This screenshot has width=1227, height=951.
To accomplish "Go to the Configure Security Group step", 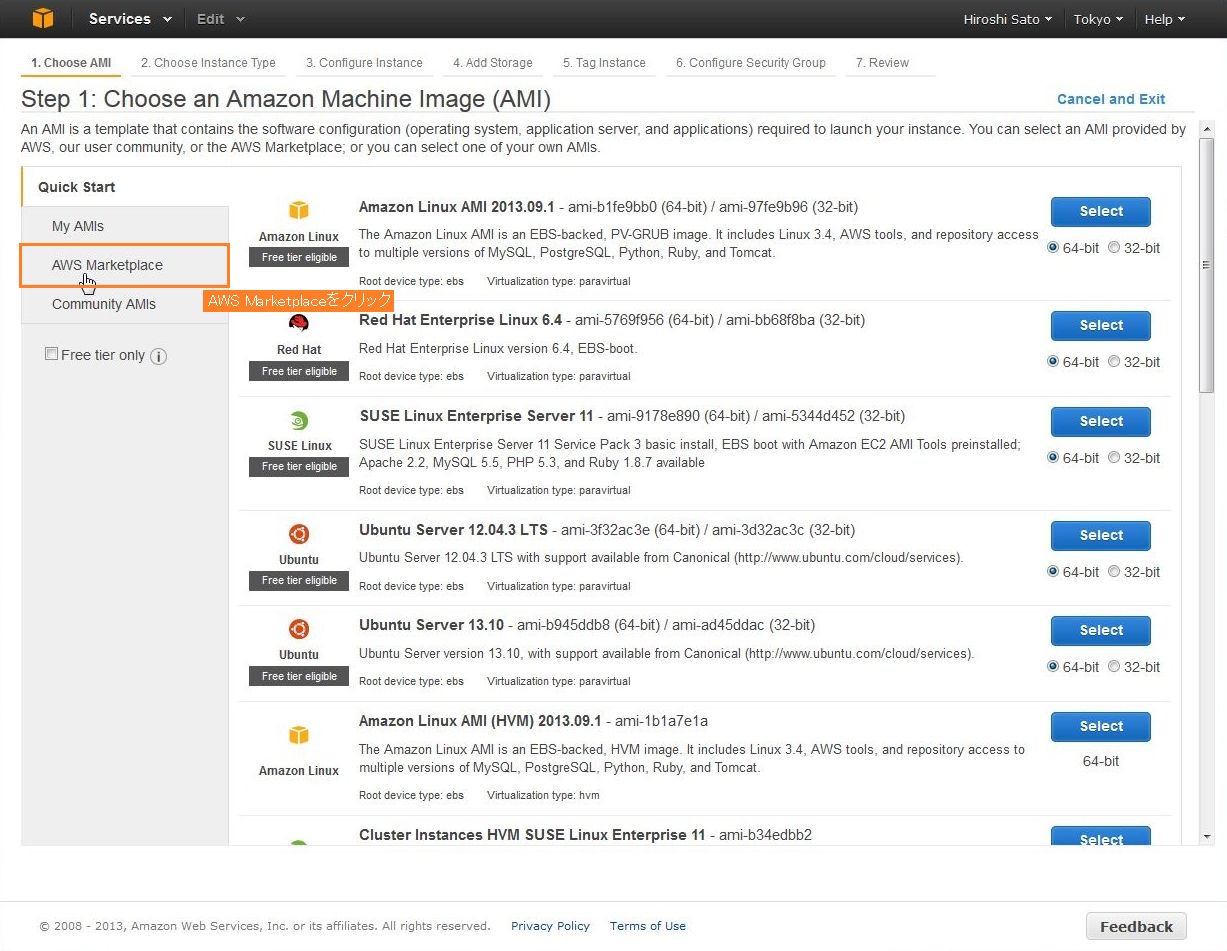I will 751,63.
